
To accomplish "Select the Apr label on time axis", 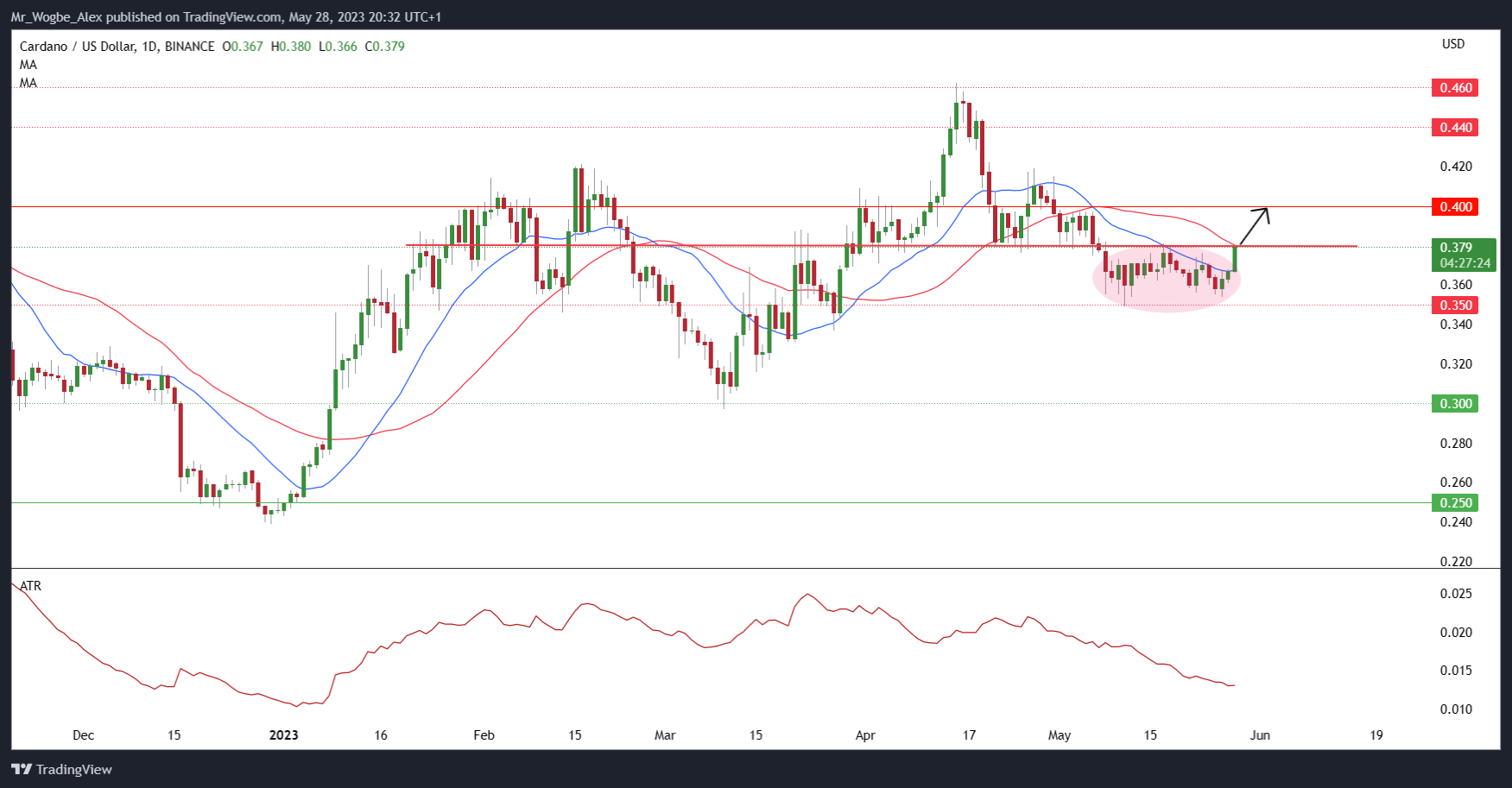I will click(x=865, y=735).
